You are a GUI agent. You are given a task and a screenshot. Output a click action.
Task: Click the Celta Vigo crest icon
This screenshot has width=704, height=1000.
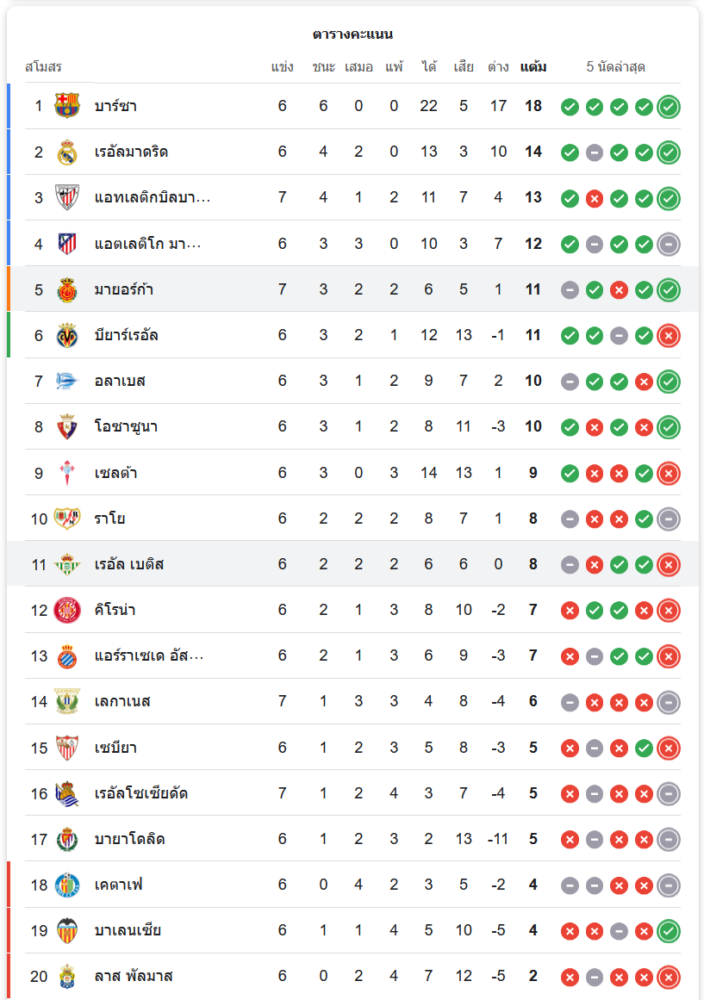coord(67,472)
